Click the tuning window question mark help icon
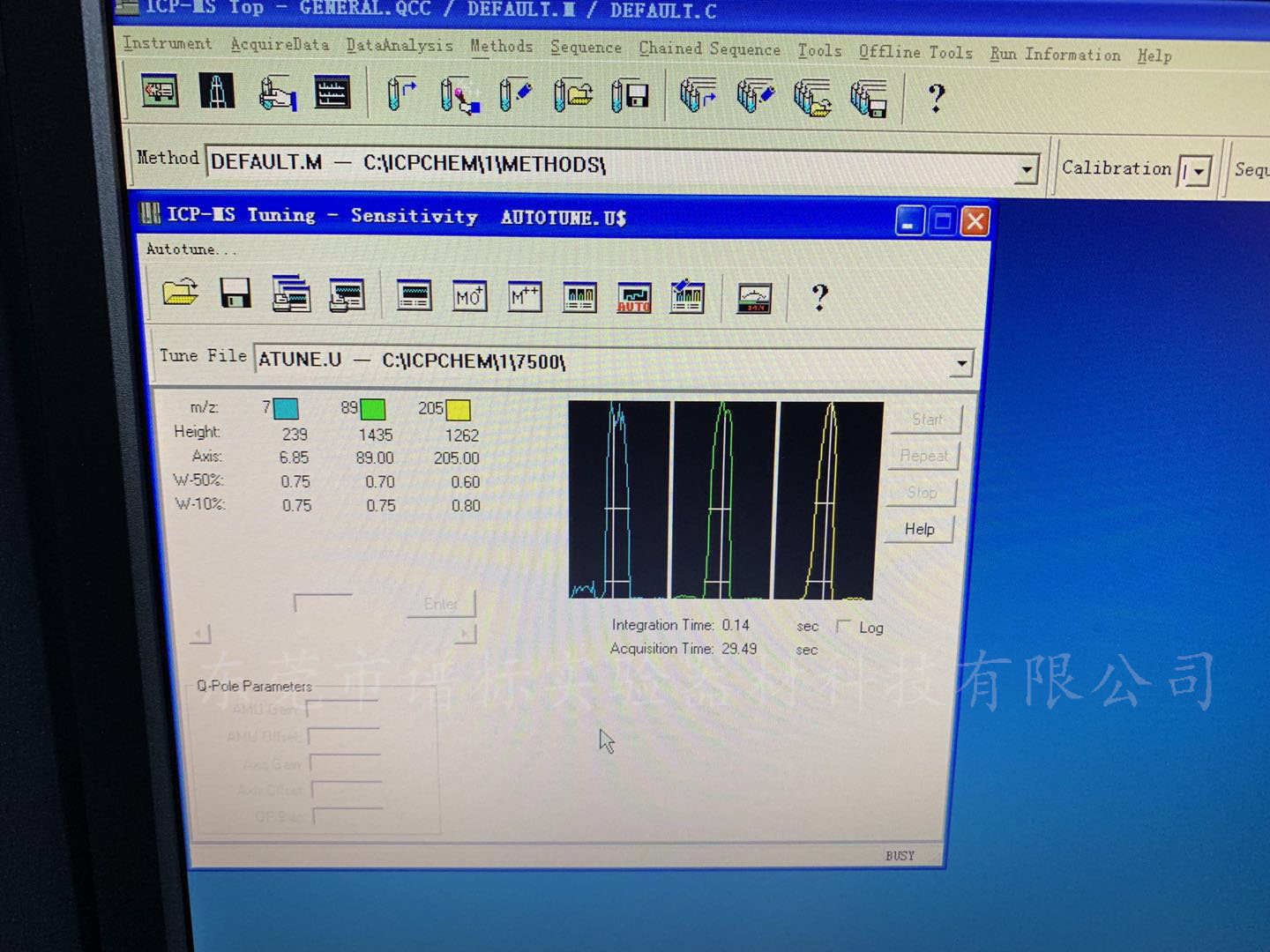 tap(819, 298)
